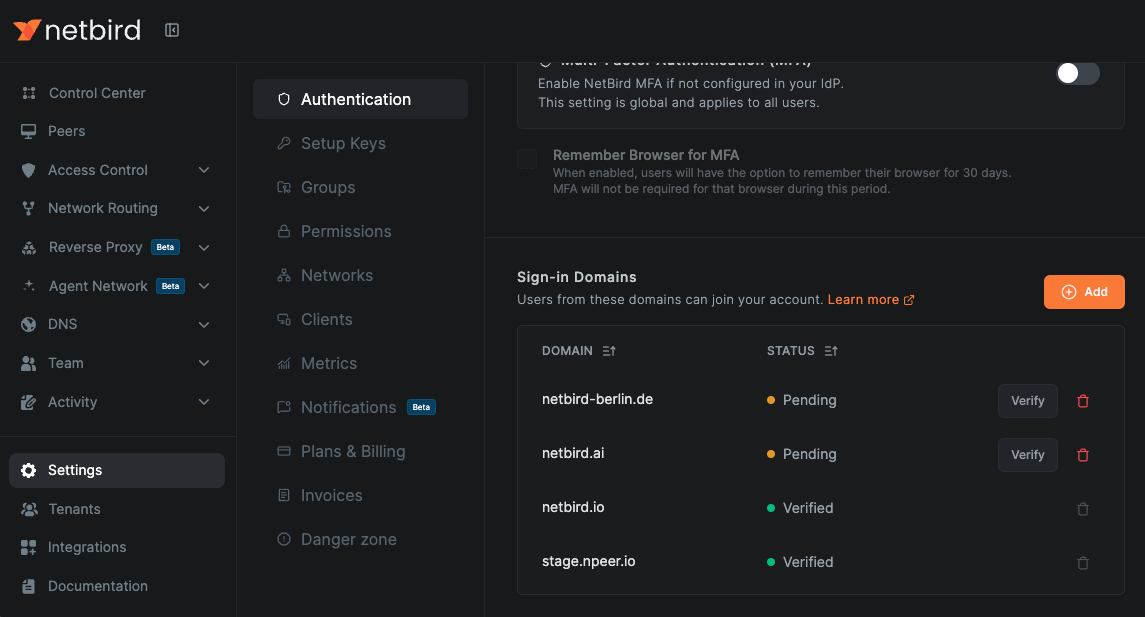Screen dimensions: 1145x617
Task: Open the Groups settings tab
Action: [x=360, y=188]
